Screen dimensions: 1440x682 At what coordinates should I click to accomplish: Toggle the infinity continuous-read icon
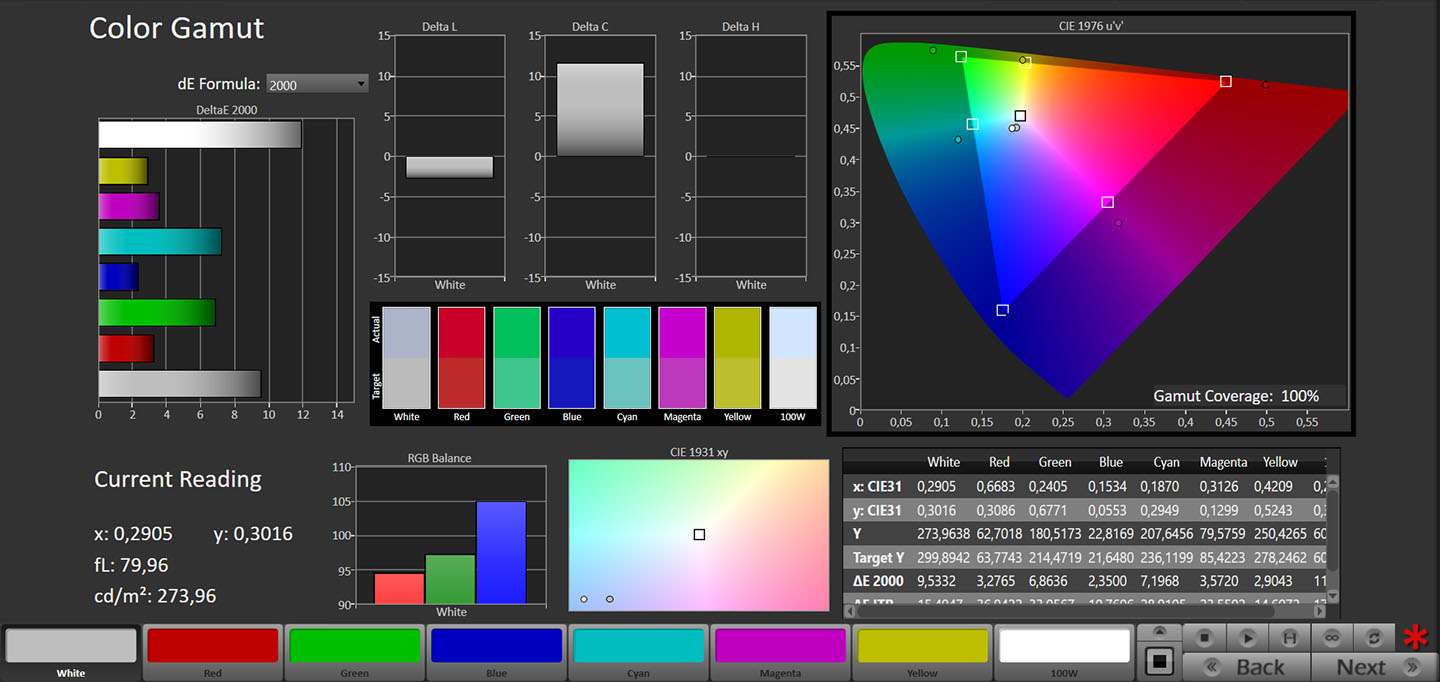click(1332, 637)
